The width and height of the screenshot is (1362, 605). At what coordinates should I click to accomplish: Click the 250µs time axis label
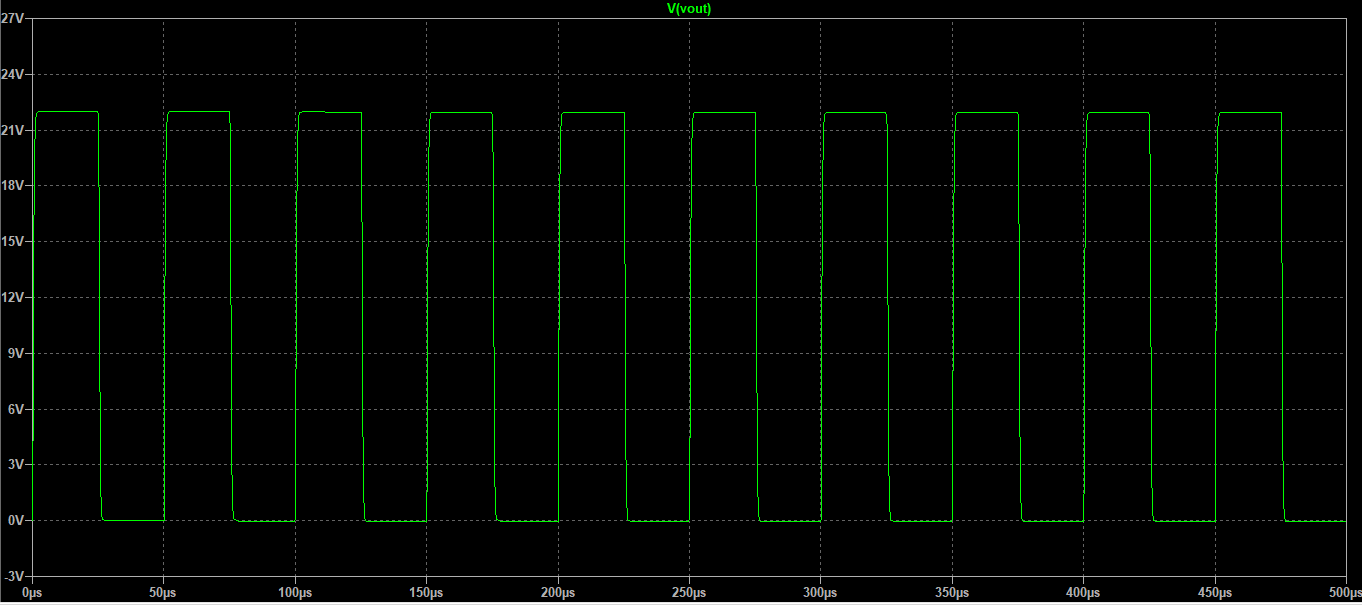click(689, 594)
